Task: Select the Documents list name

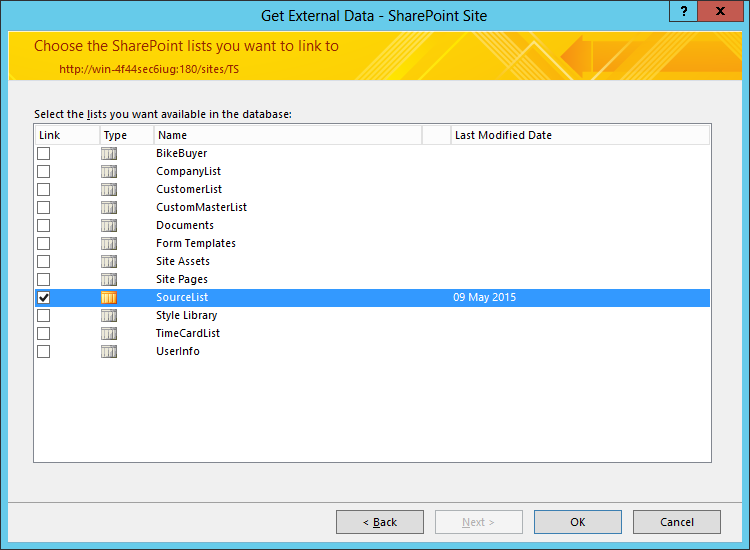Action: (x=185, y=226)
